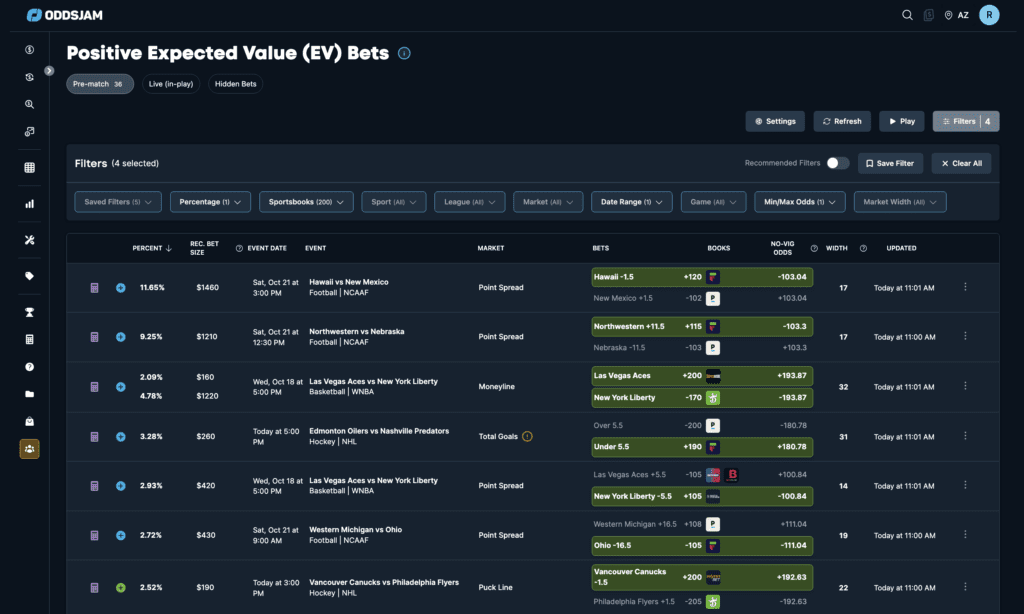The image size is (1024, 614).
Task: Open the calculator for the Northwestern vs Nebraska row
Action: point(94,337)
